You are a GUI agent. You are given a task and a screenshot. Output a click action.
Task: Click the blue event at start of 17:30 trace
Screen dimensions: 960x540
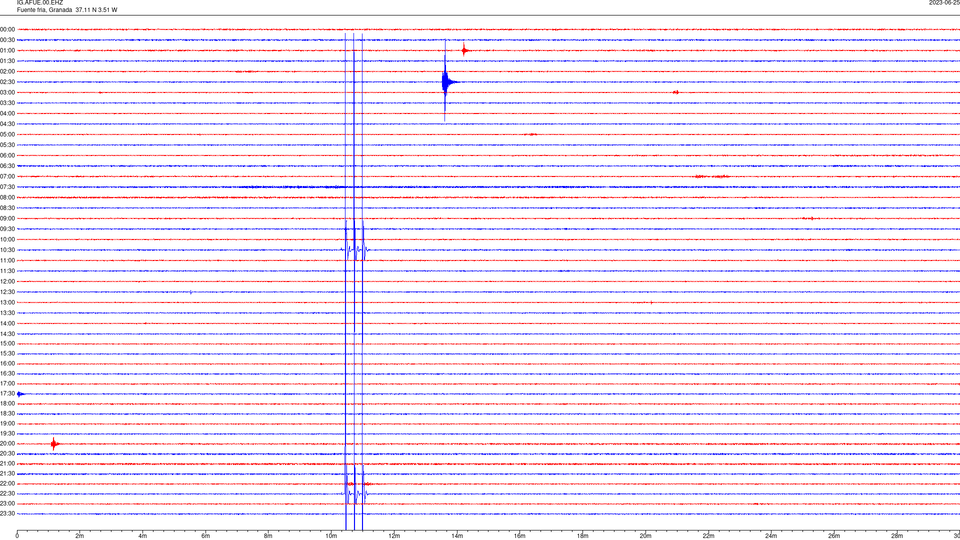[20, 394]
